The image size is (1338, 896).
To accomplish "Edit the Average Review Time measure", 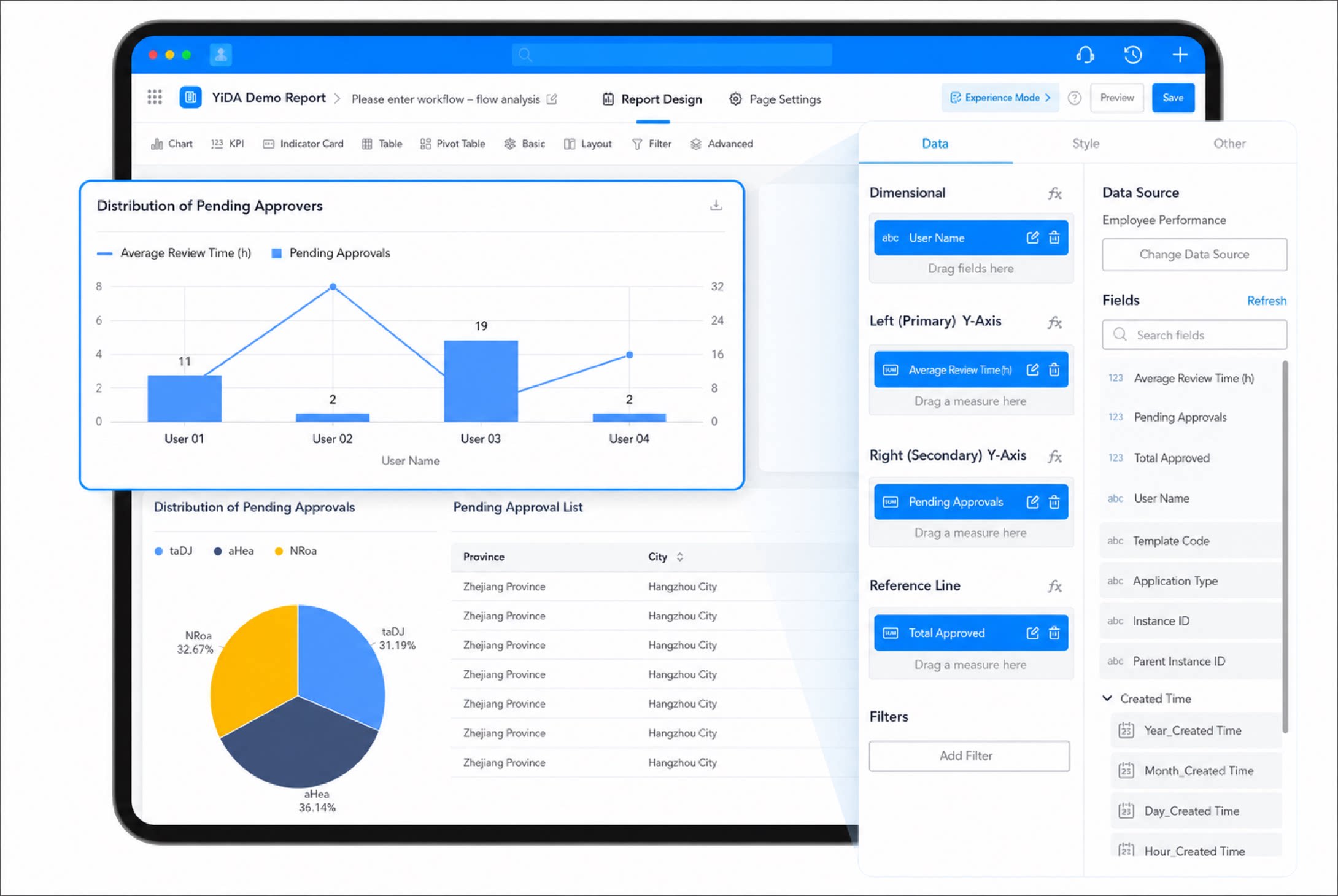I will coord(1032,369).
